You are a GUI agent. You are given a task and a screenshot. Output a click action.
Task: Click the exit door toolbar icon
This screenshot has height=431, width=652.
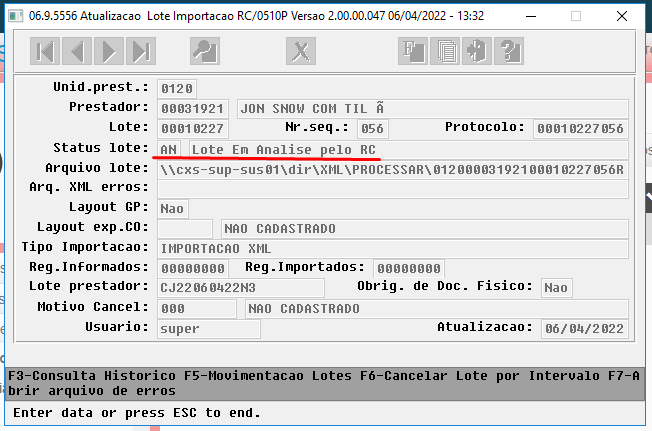(477, 51)
